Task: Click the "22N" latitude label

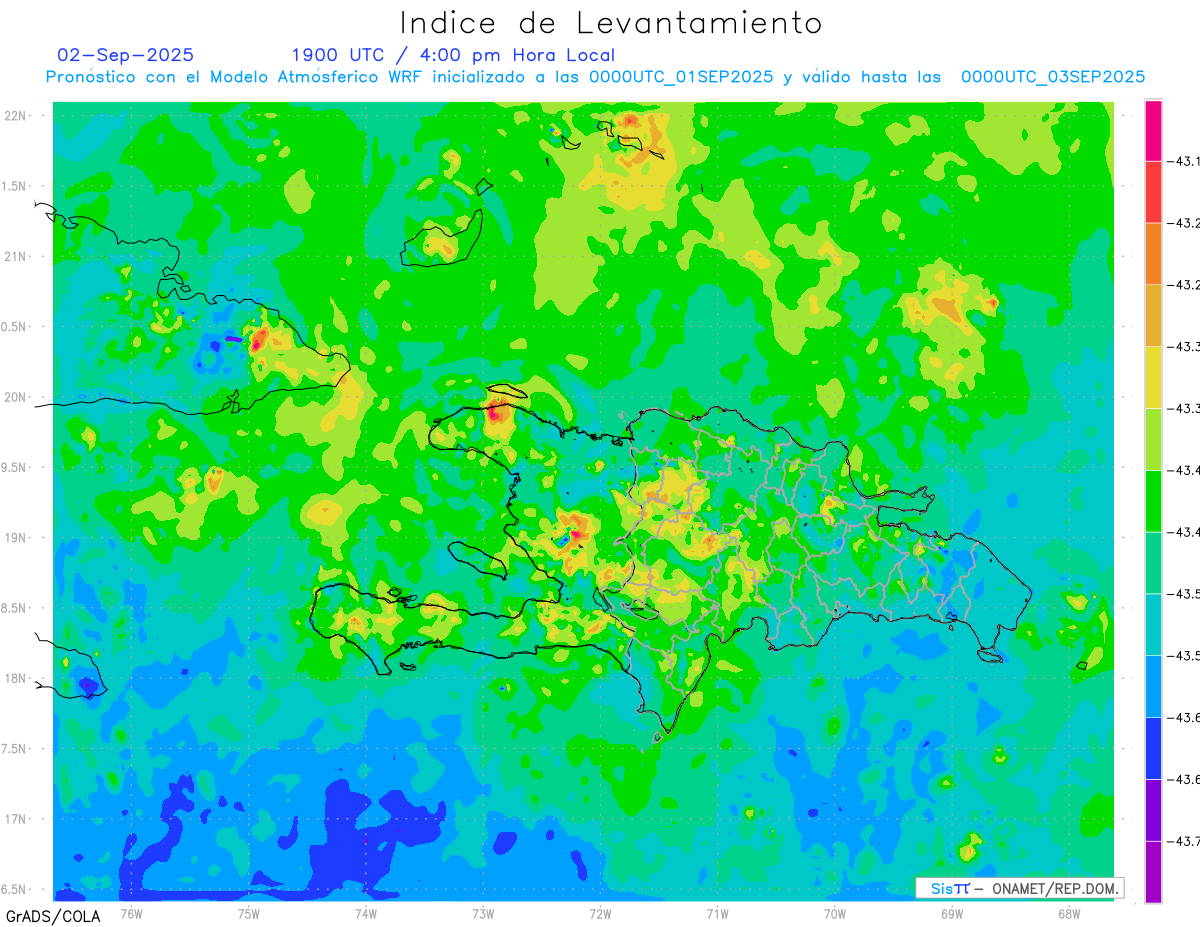Action: (x=17, y=116)
